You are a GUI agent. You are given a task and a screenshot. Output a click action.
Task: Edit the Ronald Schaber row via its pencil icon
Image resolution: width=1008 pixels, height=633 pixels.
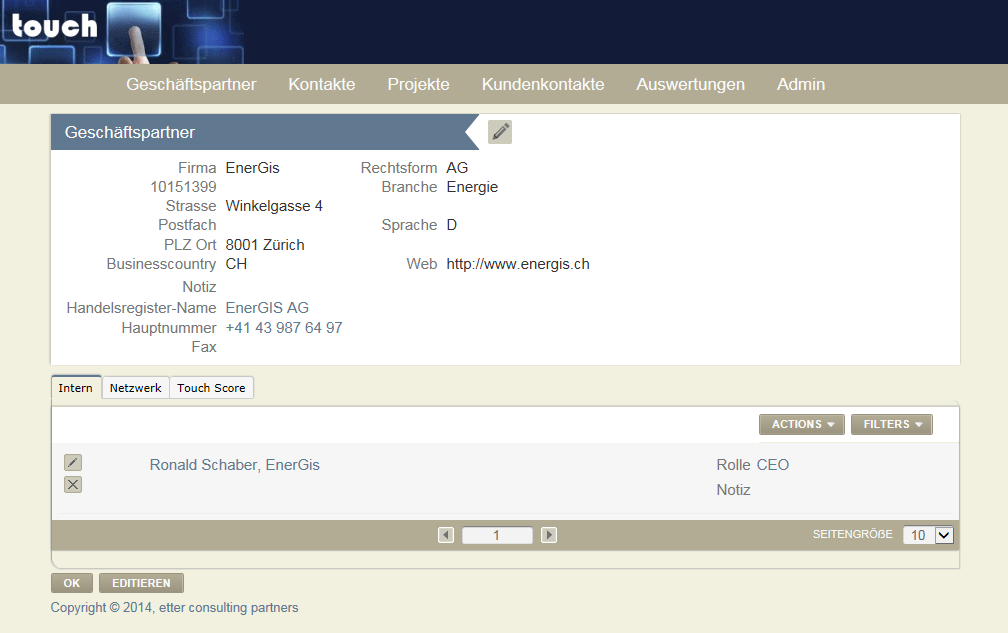73,462
